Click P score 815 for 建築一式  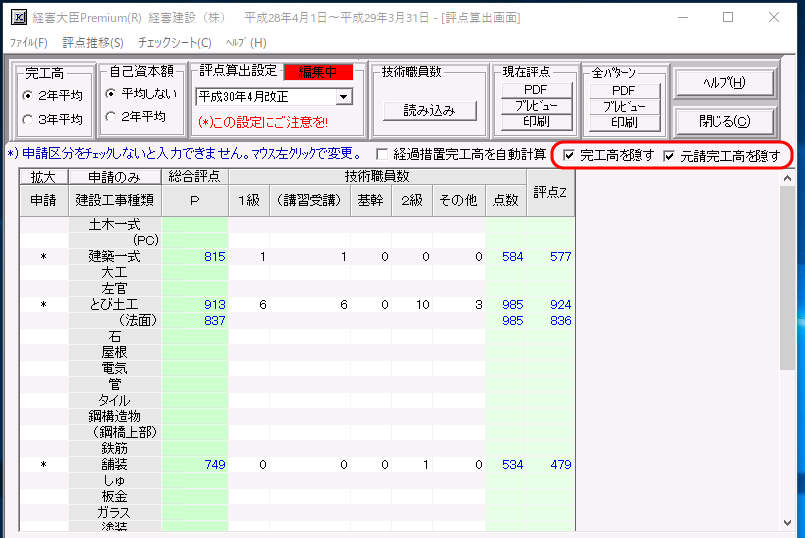pyautogui.click(x=195, y=257)
